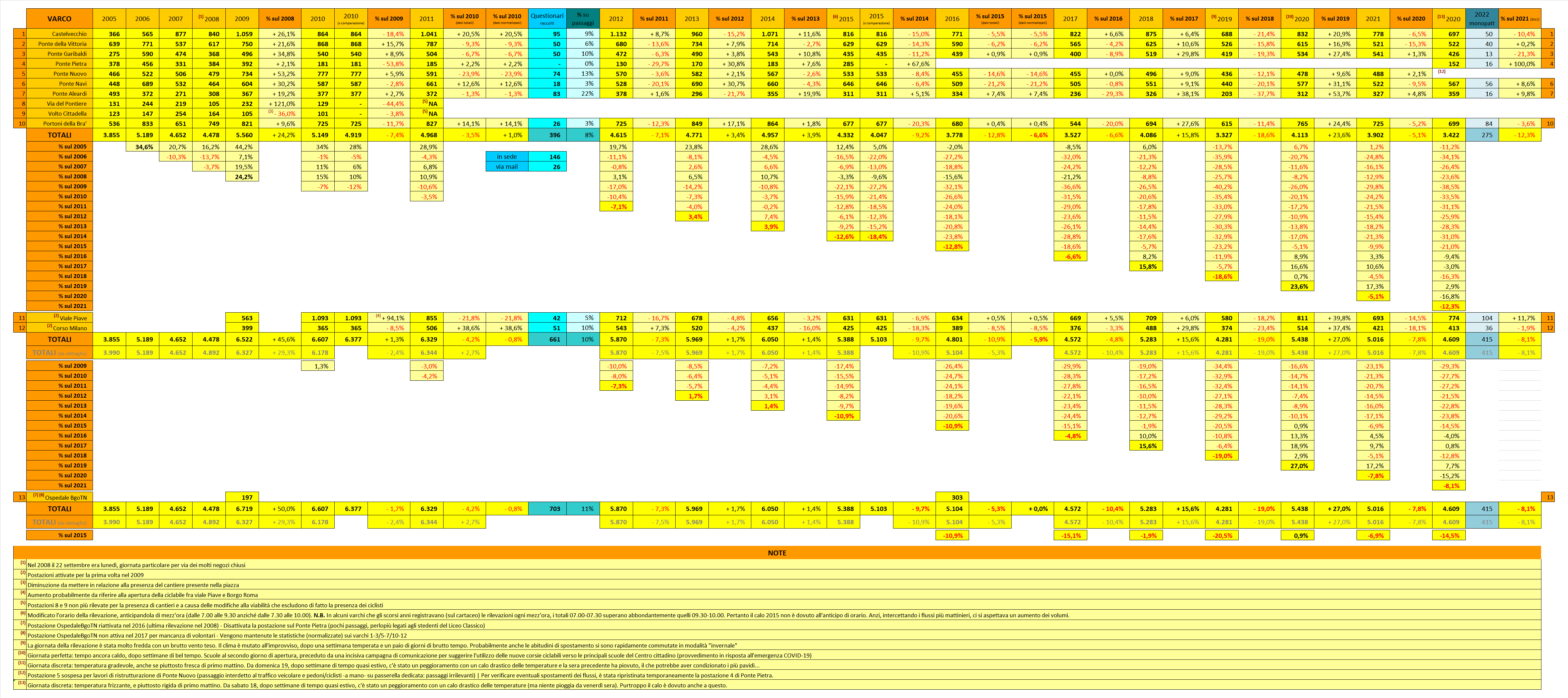Click the '% sul 2008' column header

click(280, 18)
